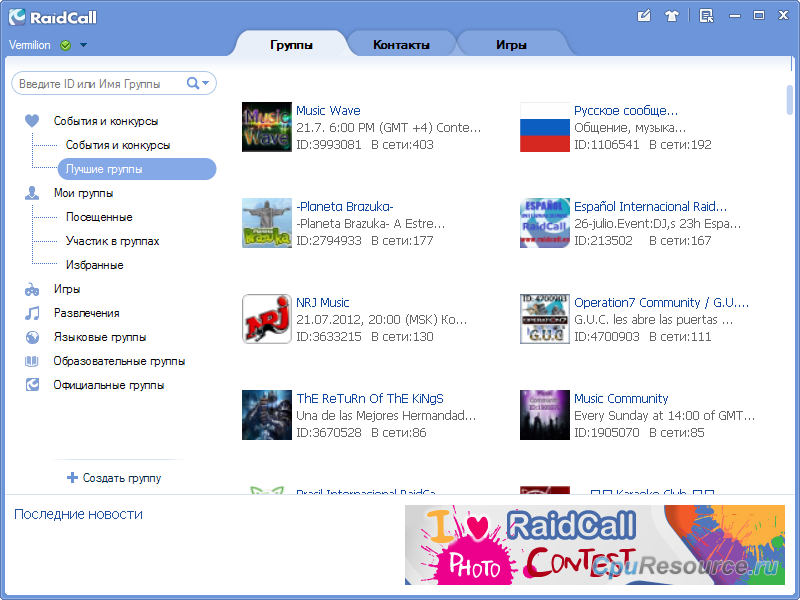Select Игры category in sidebar
Viewport: 800px width, 600px height.
click(x=67, y=289)
